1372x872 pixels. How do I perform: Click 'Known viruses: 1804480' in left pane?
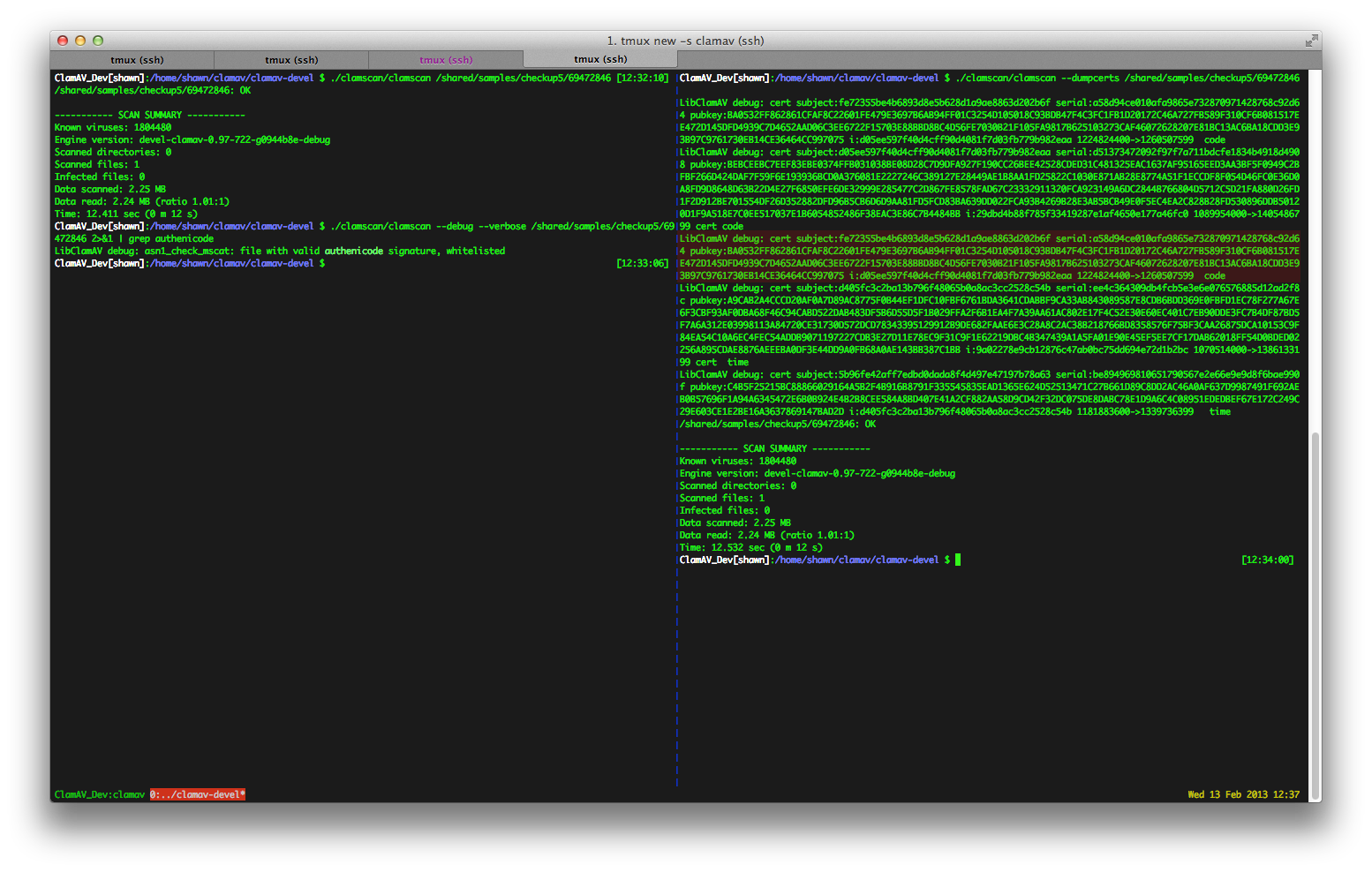tap(113, 127)
